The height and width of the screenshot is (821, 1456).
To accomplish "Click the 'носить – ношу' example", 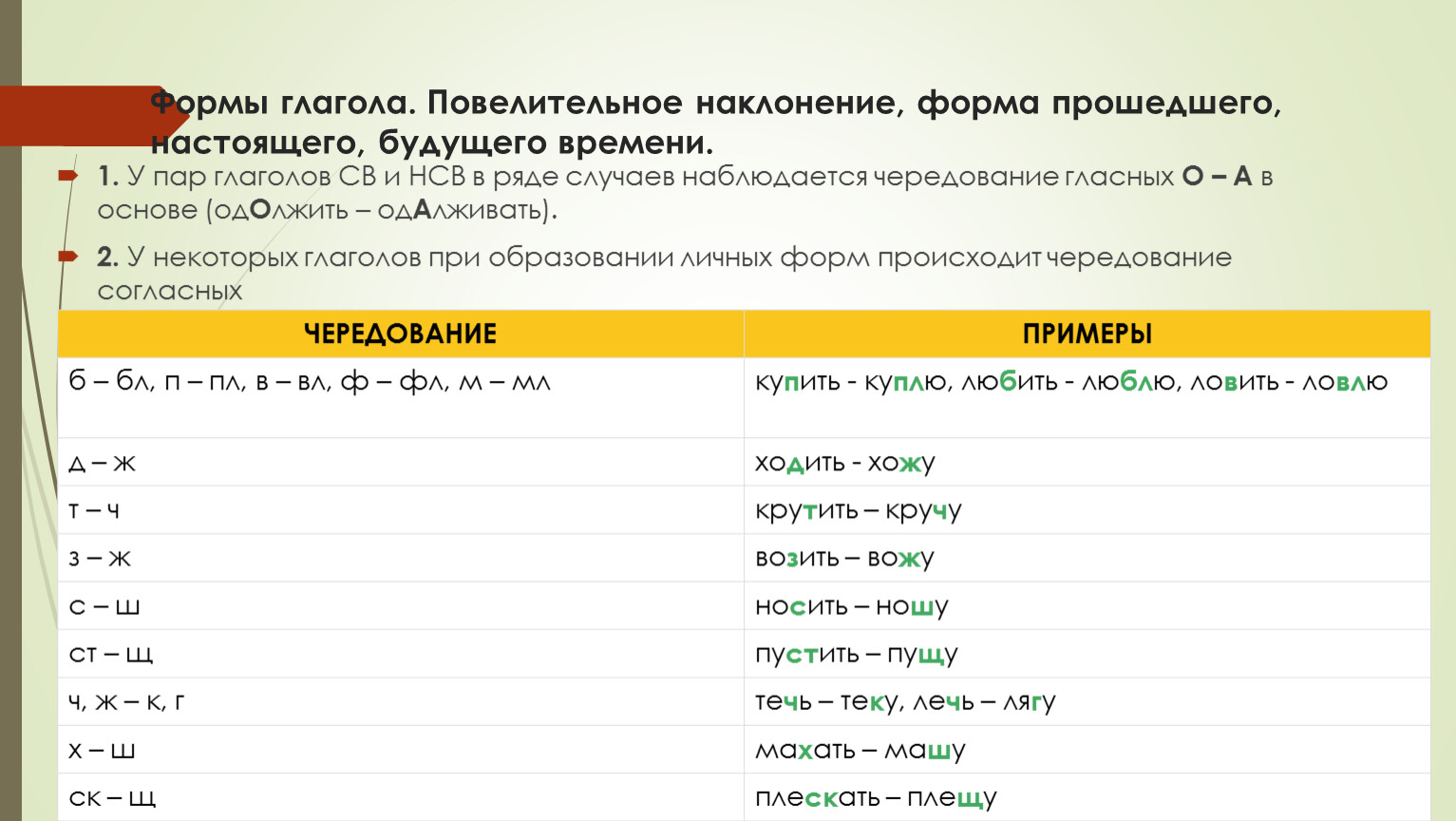I will pos(851,606).
